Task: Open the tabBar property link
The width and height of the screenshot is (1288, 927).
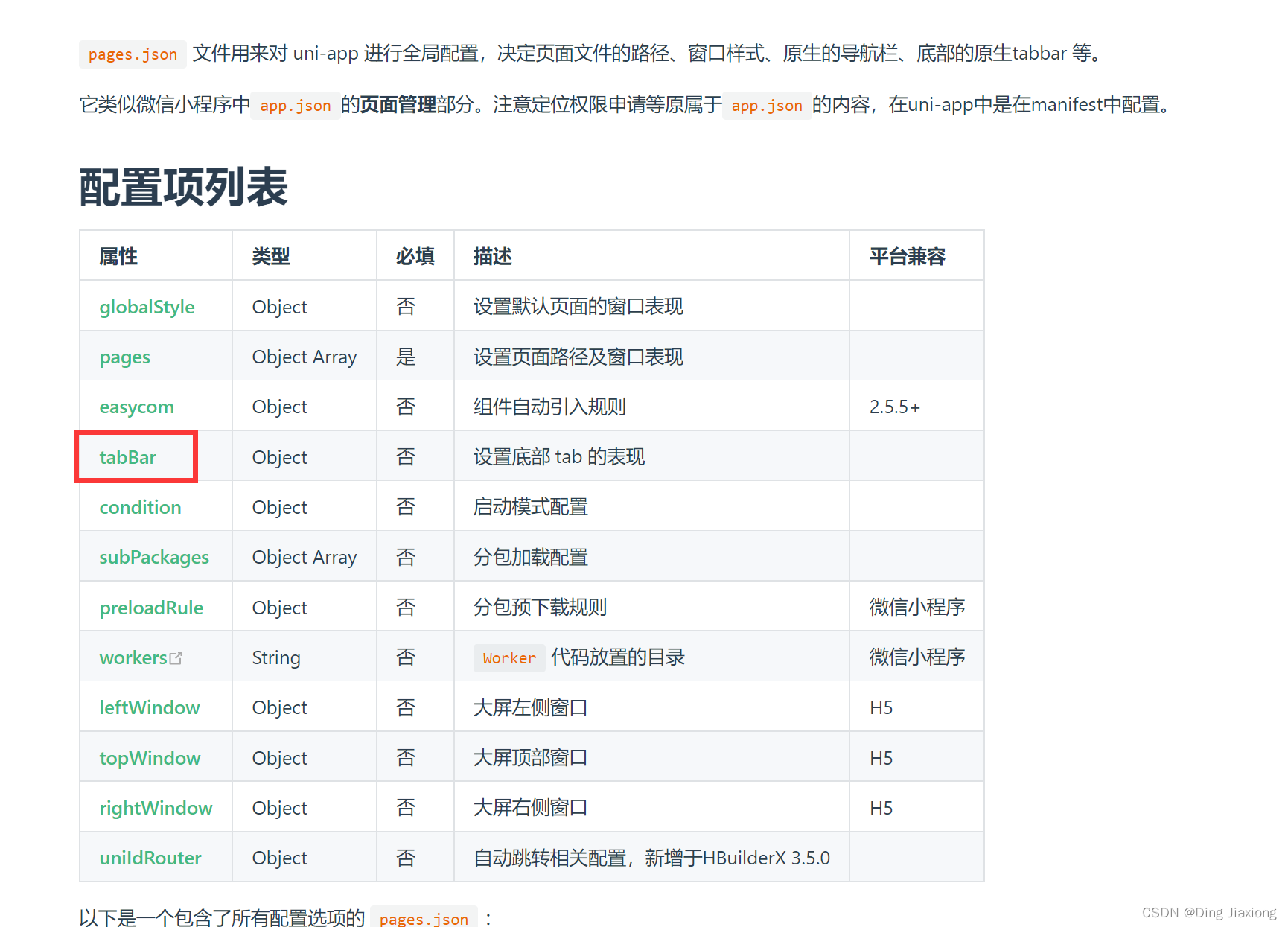Action: click(127, 457)
